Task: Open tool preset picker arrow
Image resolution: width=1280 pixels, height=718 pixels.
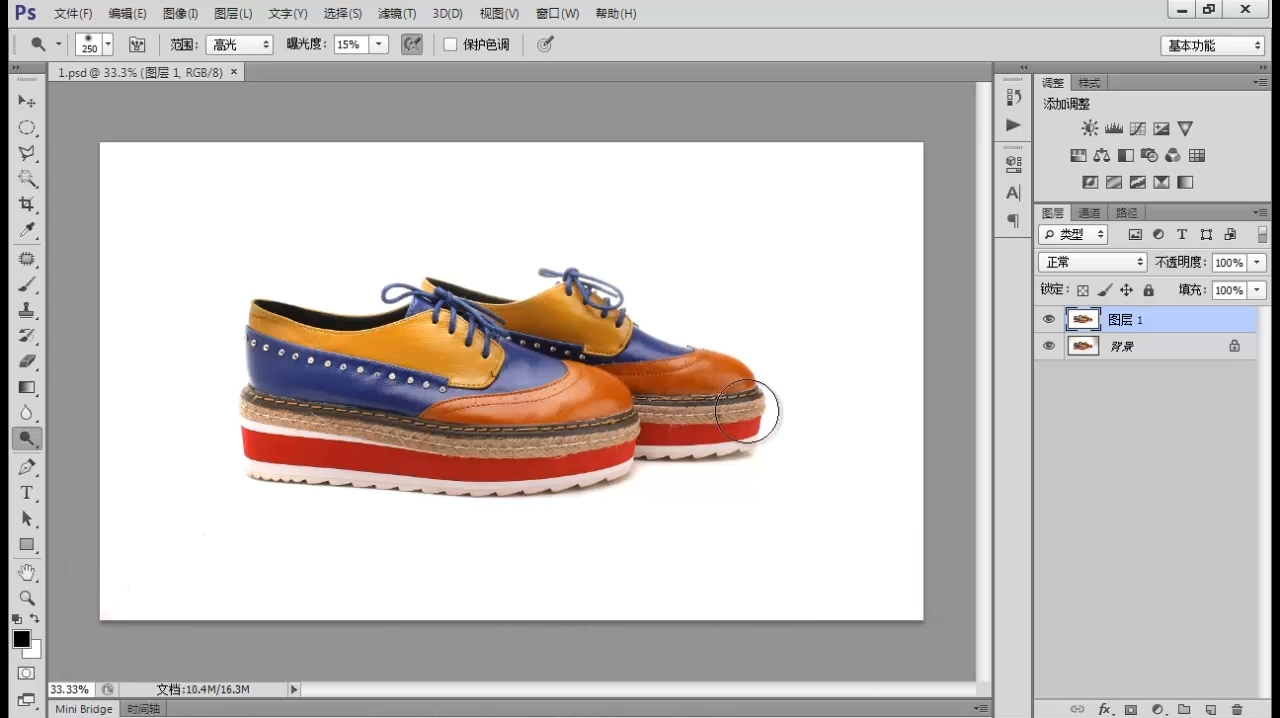Action: pos(58,45)
